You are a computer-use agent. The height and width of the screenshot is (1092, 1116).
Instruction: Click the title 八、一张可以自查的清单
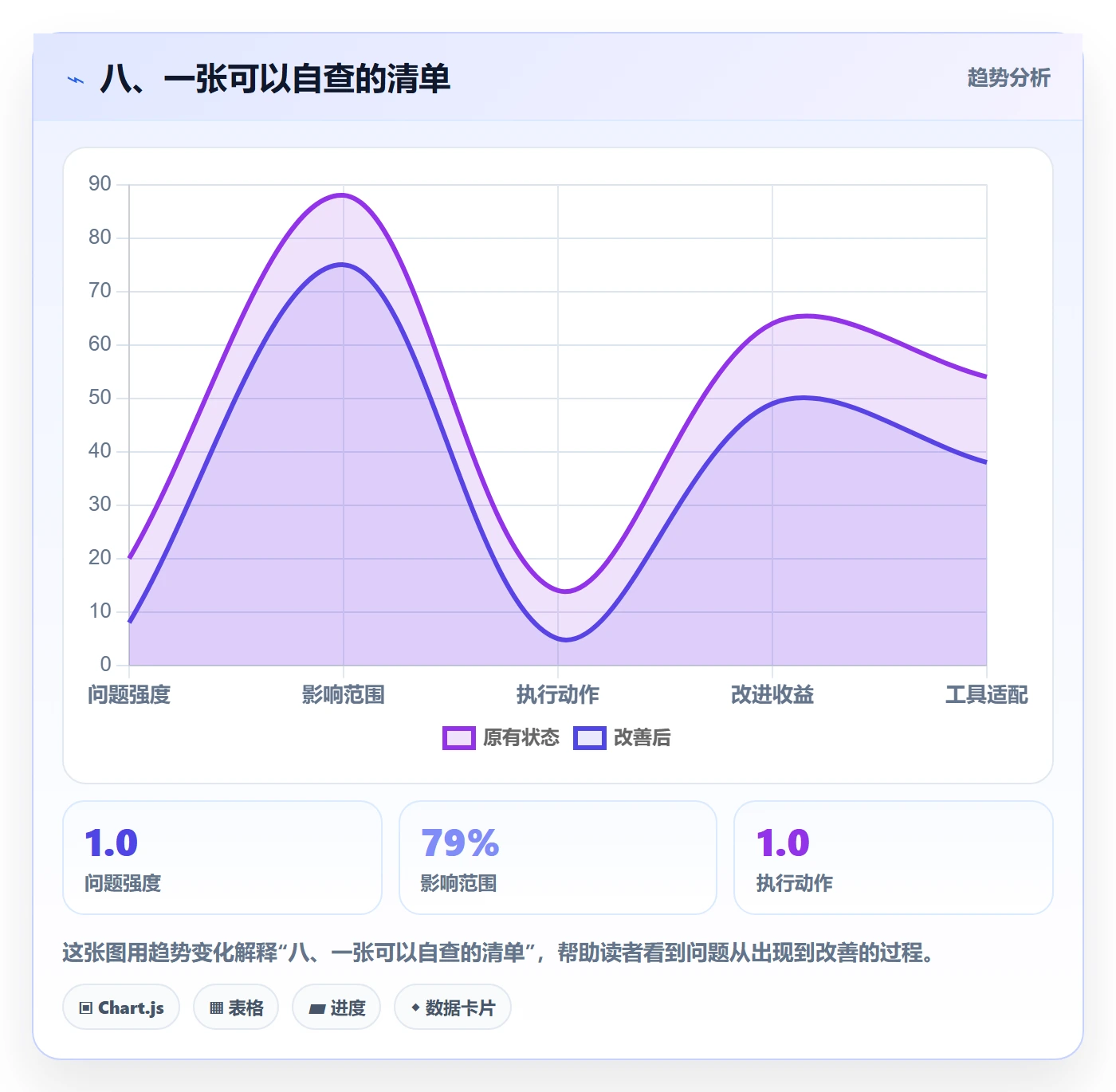coord(275,79)
